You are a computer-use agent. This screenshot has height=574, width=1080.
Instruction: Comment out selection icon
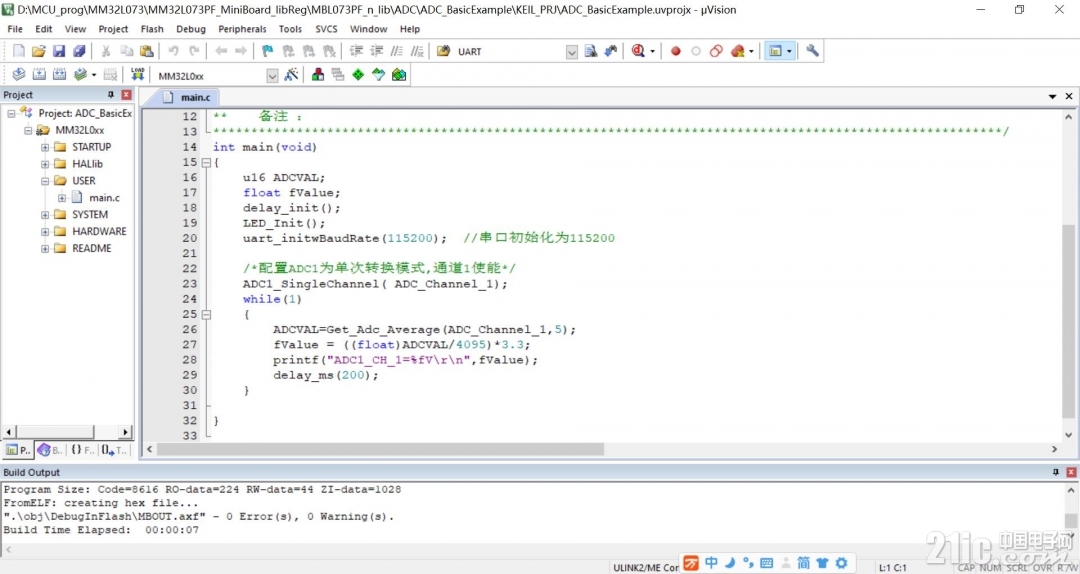(x=397, y=51)
